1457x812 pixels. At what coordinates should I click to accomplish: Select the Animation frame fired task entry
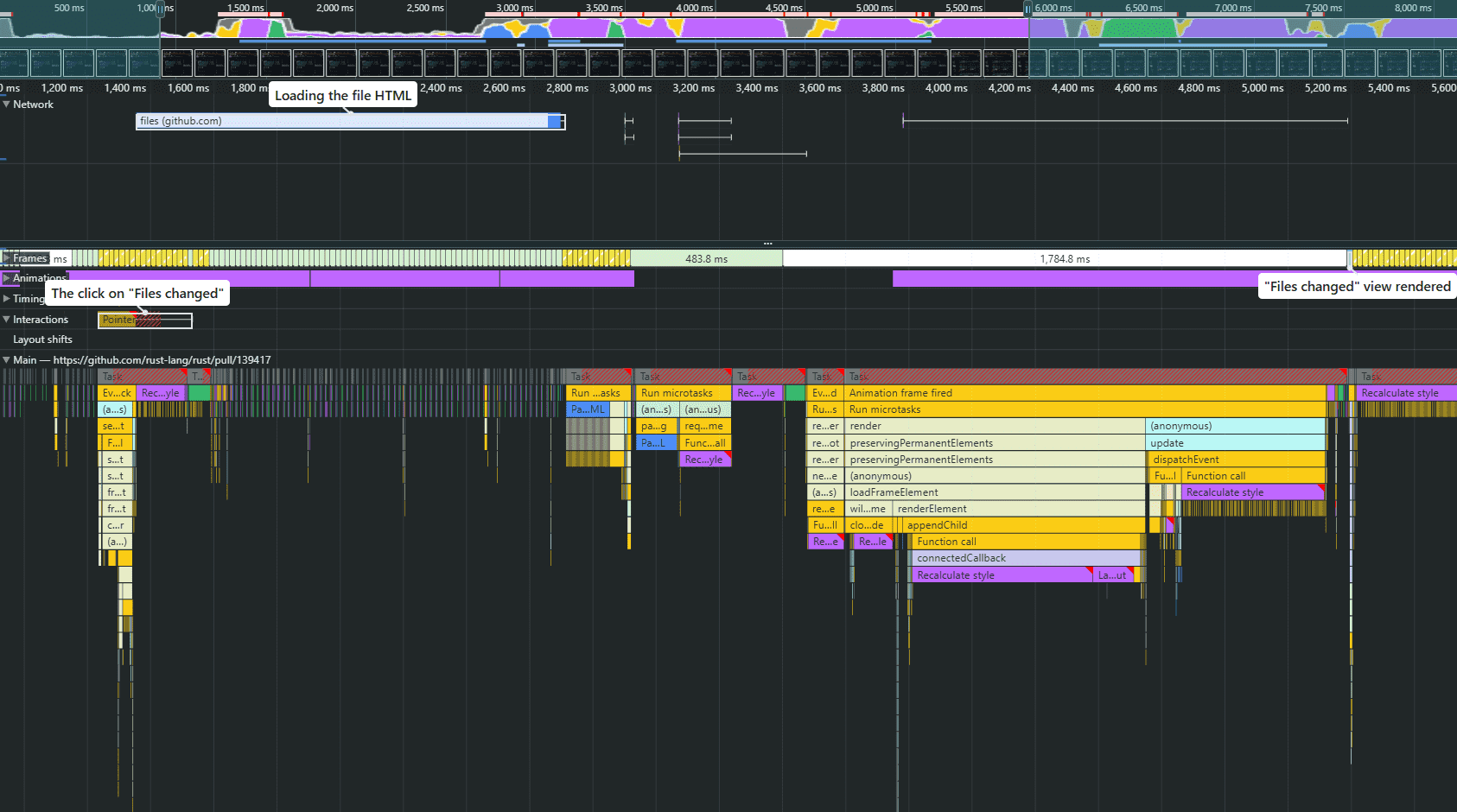[x=994, y=392]
